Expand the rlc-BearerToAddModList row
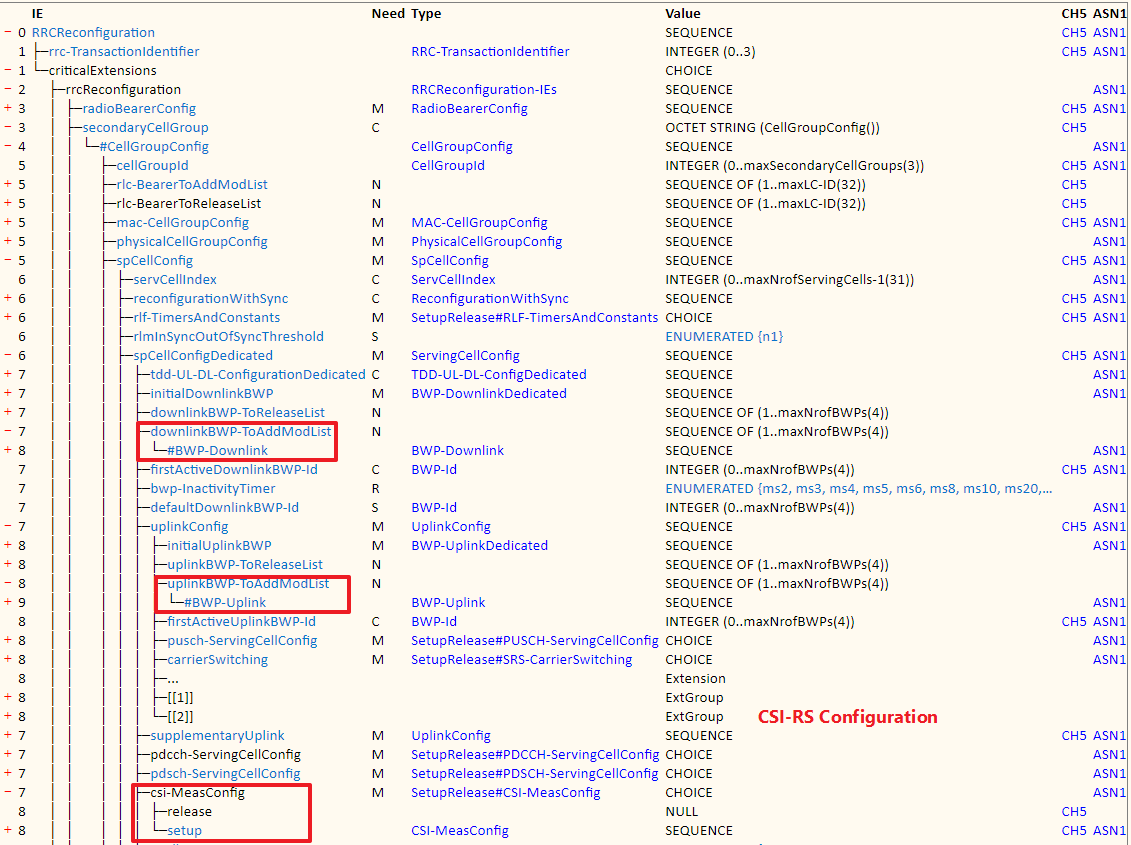This screenshot has height=845, width=1131. click(x=8, y=185)
